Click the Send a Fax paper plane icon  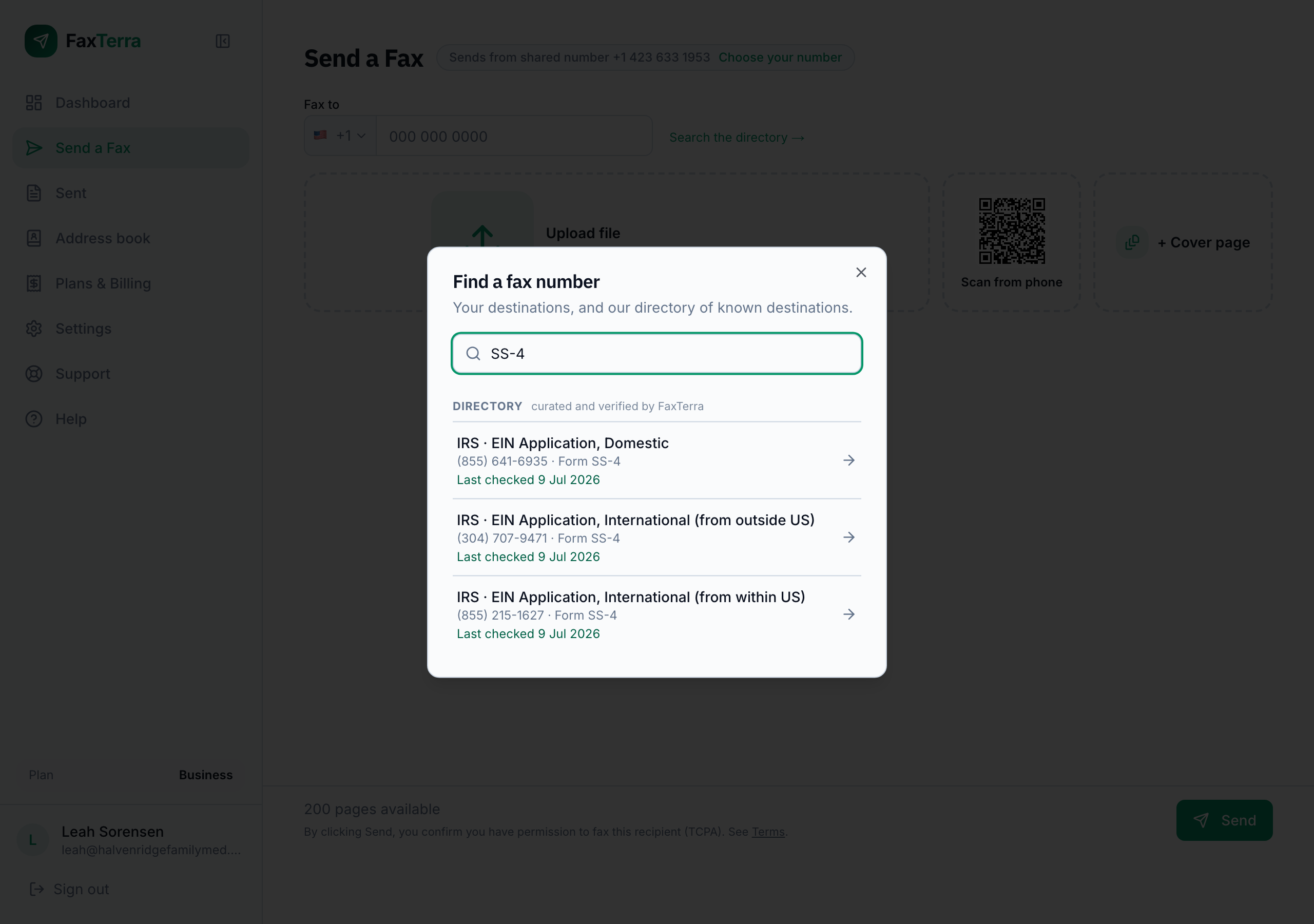34,148
